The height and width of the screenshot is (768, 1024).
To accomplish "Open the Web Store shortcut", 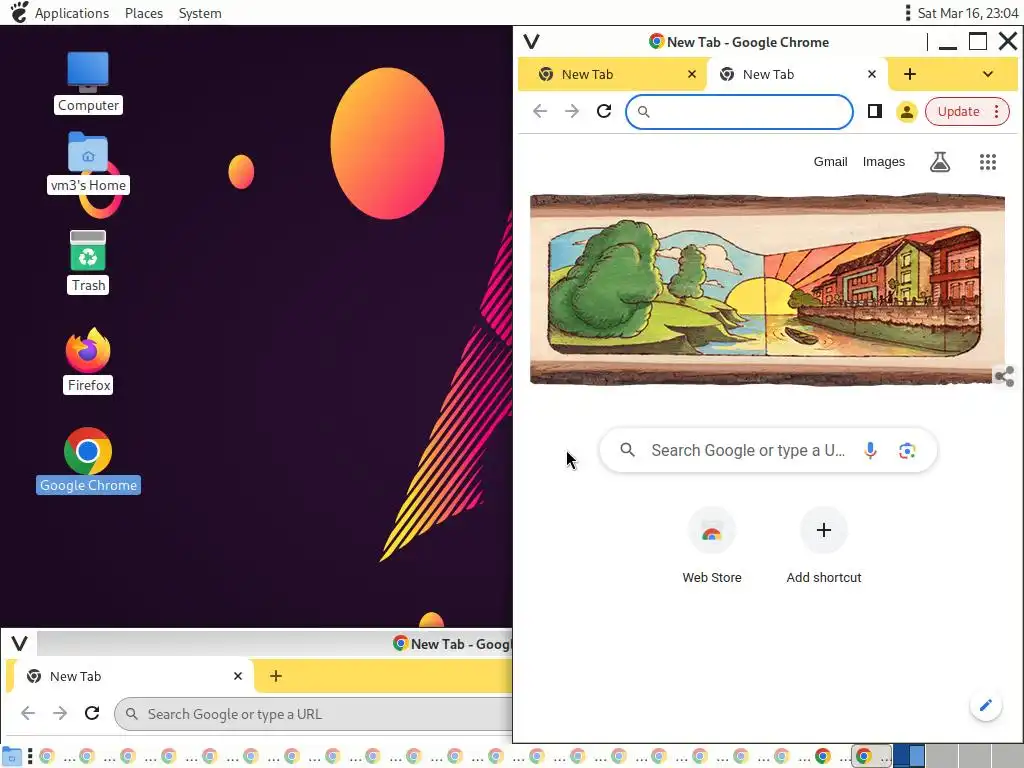I will click(x=712, y=546).
